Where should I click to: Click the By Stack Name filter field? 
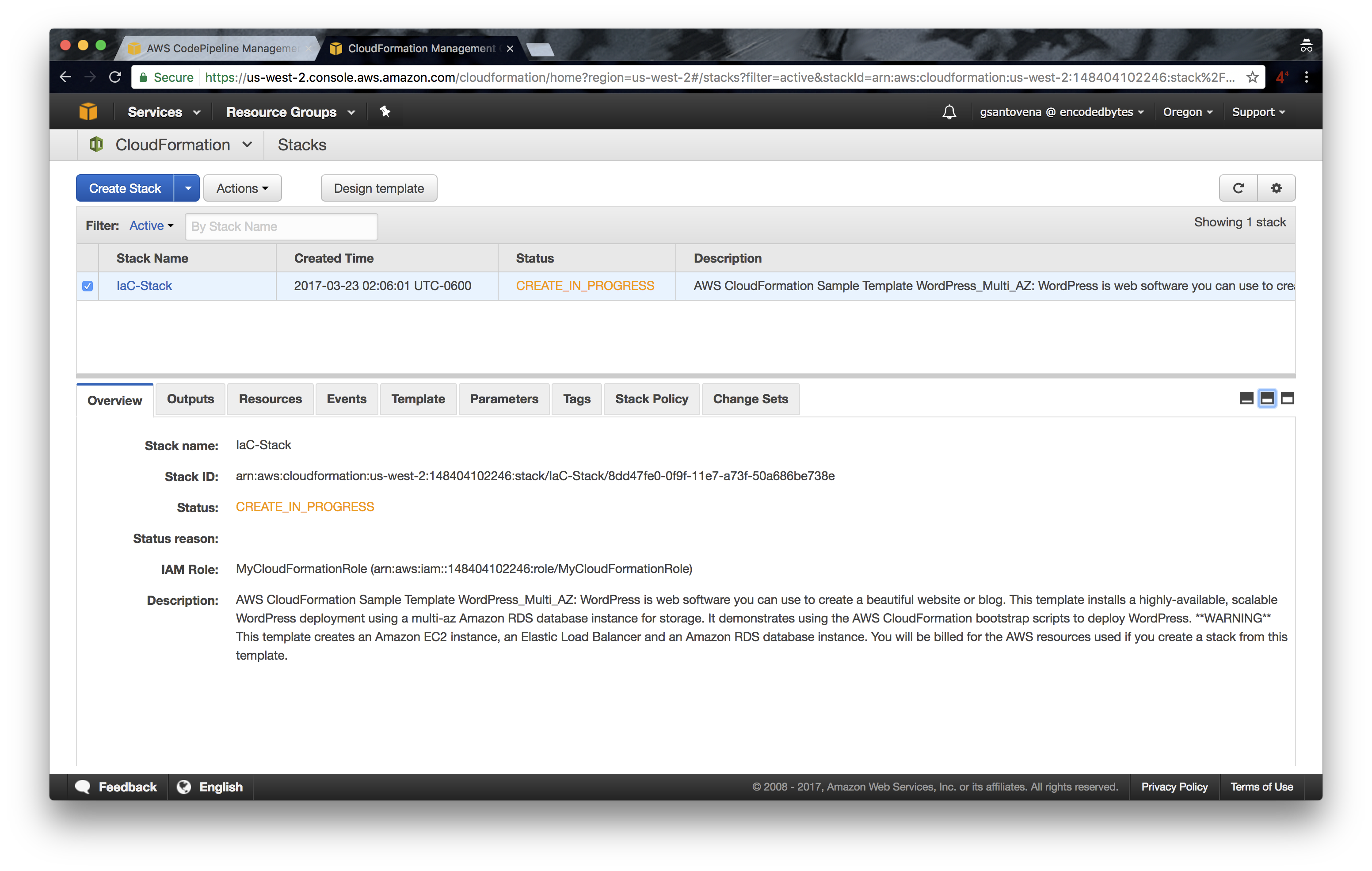[281, 226]
